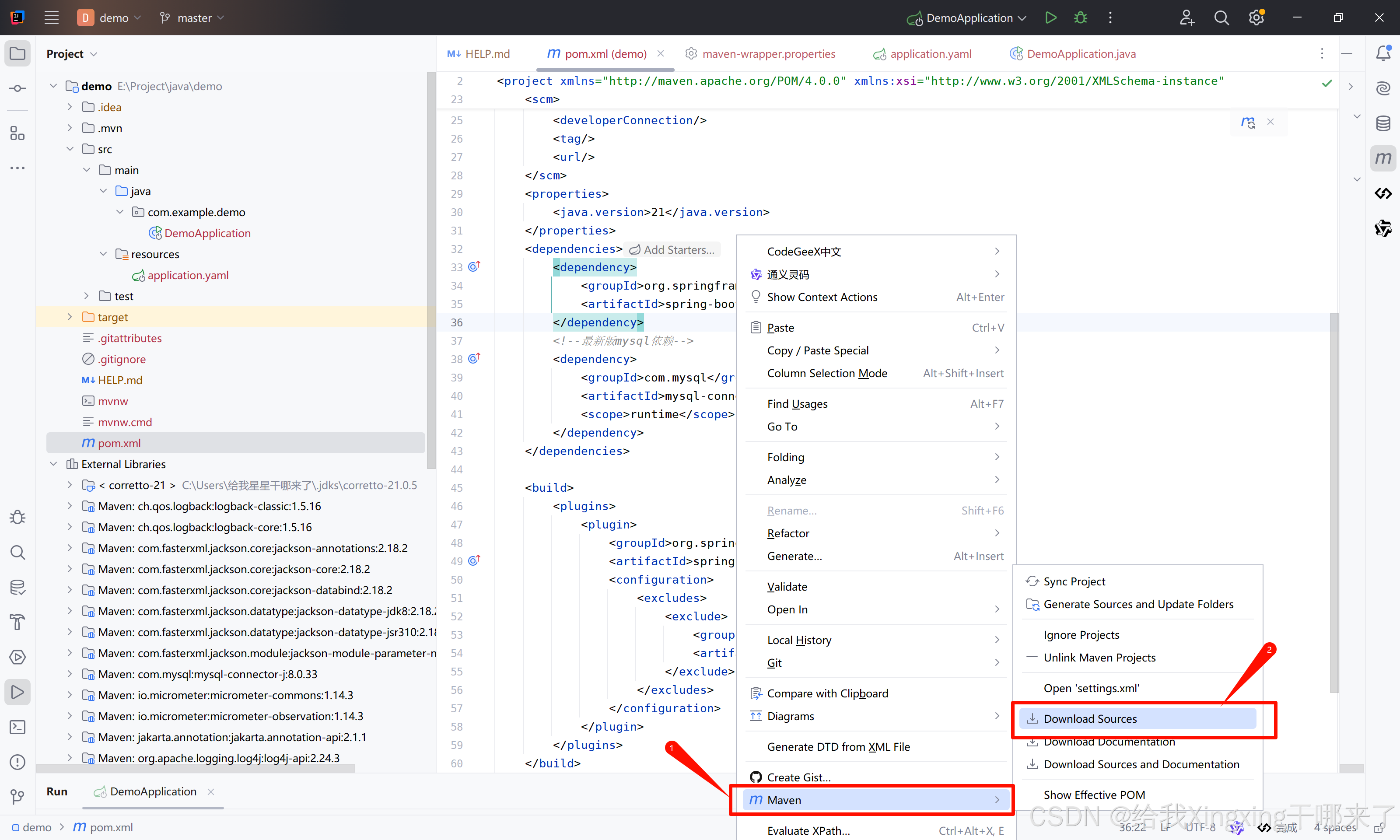1400x840 pixels.
Task: Open the Database tool window icon
Action: pyautogui.click(x=1382, y=123)
